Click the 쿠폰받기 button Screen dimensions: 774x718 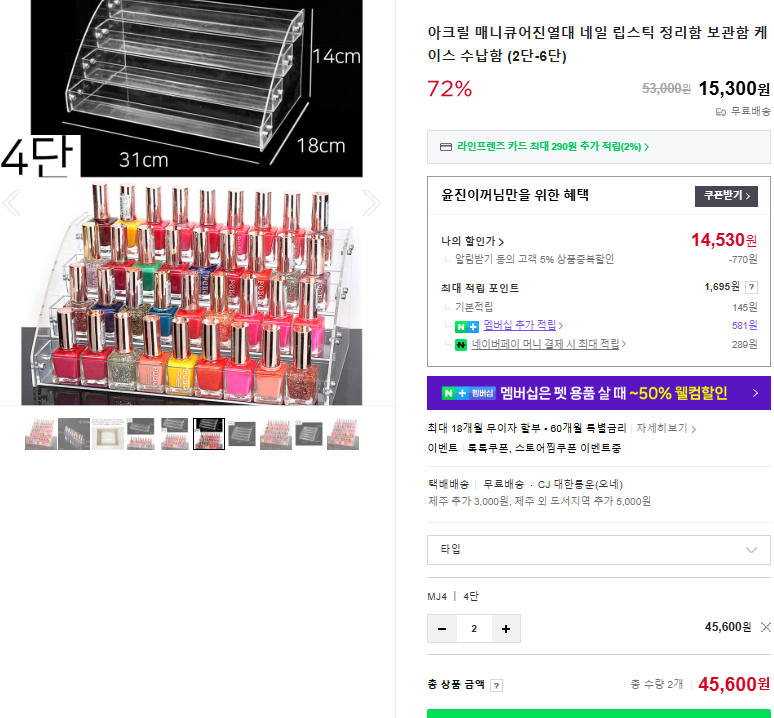(726, 196)
